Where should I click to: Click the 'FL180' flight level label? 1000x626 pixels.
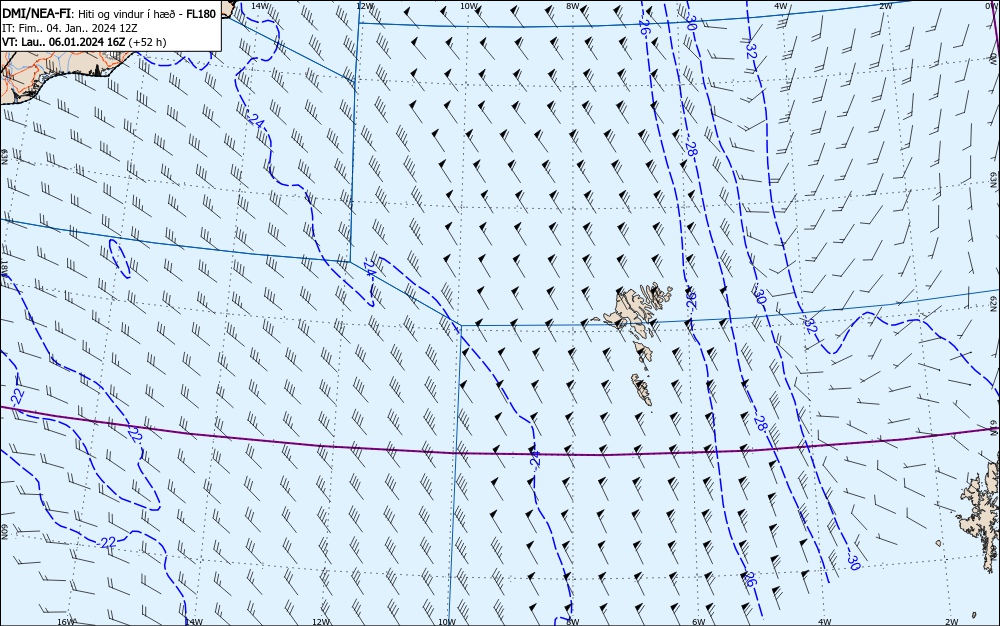pos(202,14)
